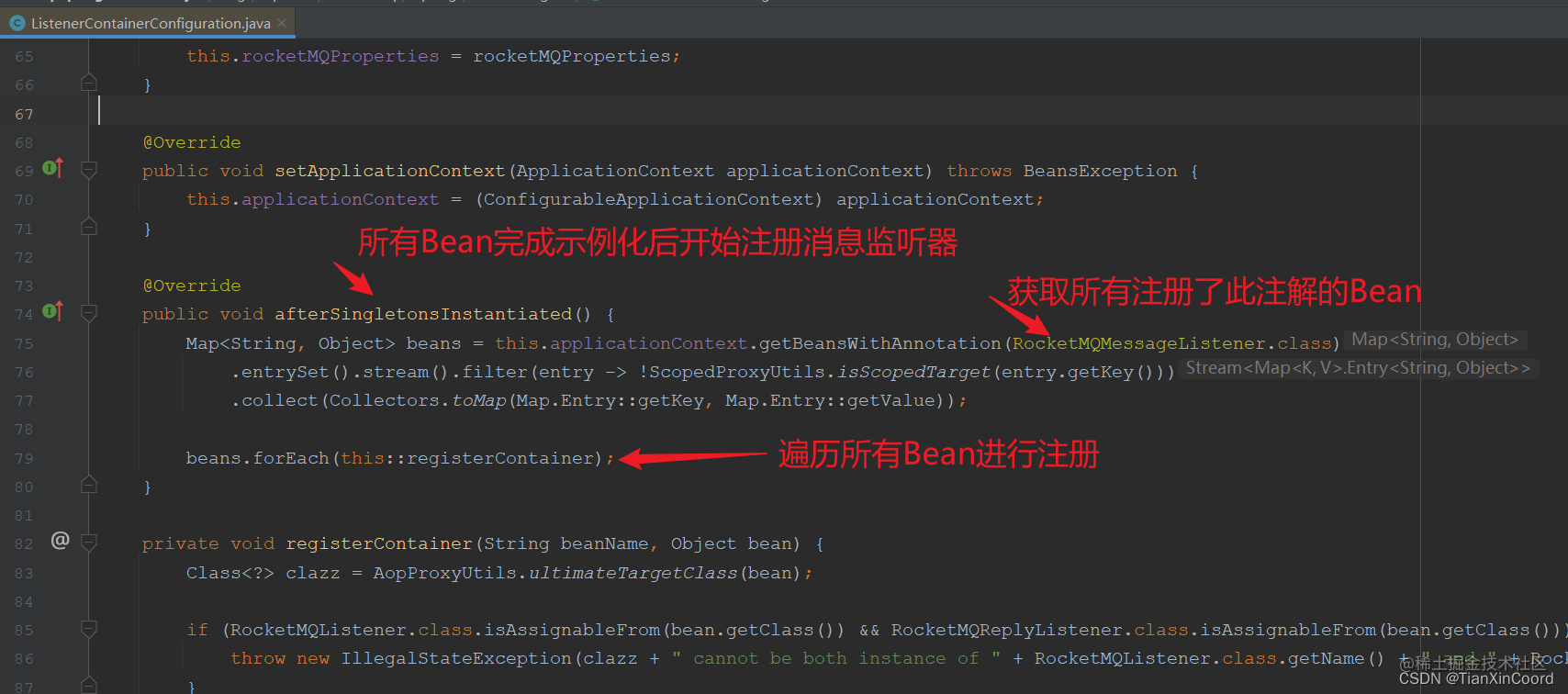The height and width of the screenshot is (694, 1568).
Task: Click this.rocketMQProperties on line 65
Action: 313,56
